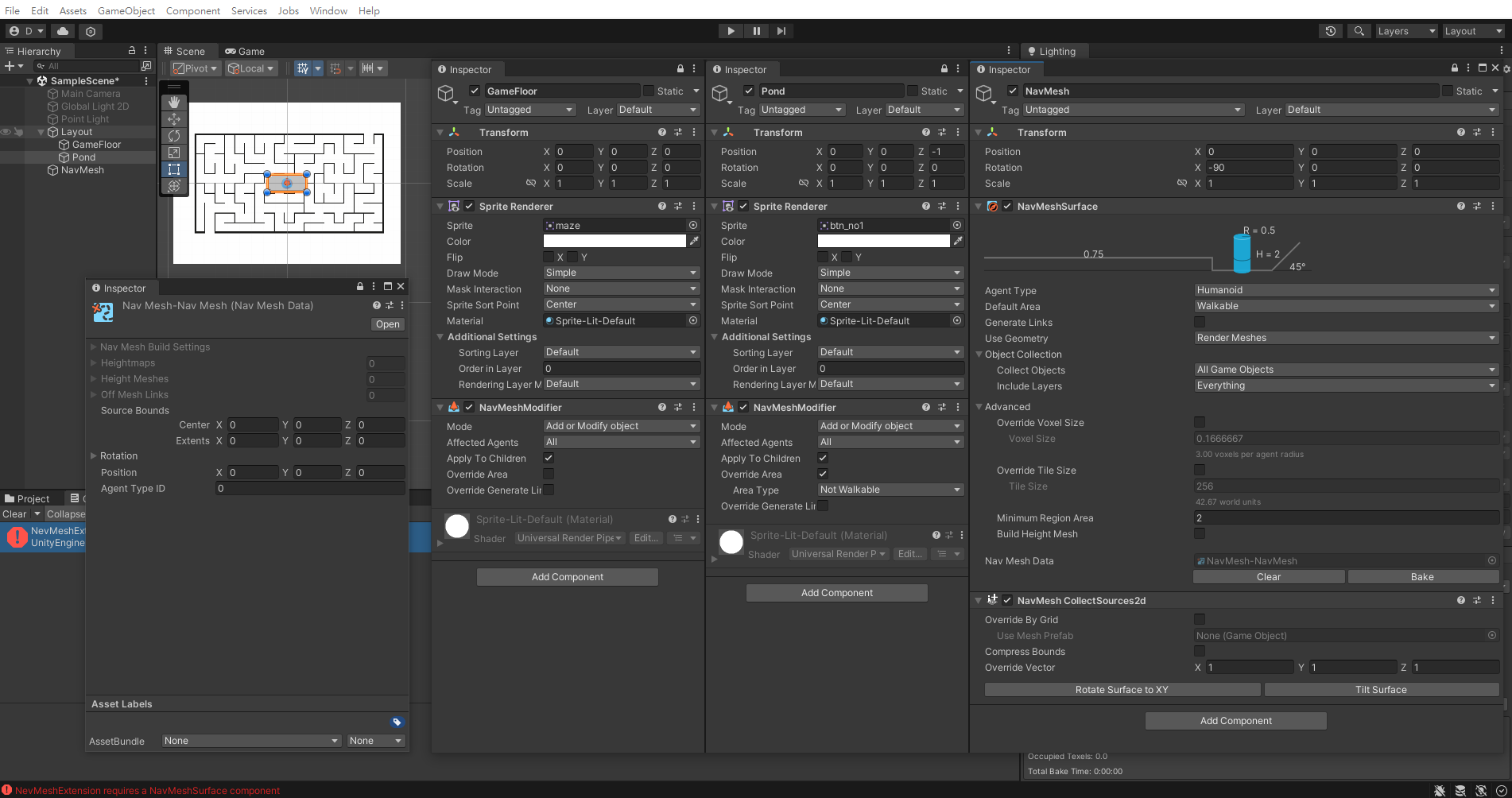The image size is (1512, 798).
Task: Select the Hand tool in the Scene toolbar
Action: [174, 102]
